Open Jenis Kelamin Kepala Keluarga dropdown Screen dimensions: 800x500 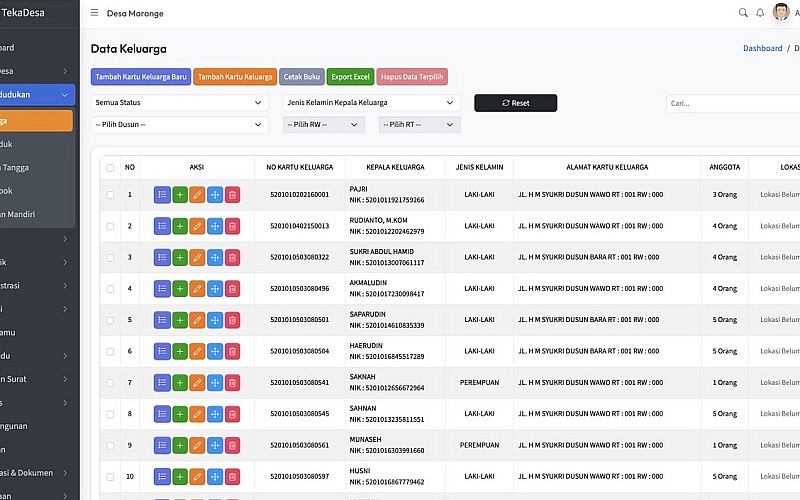[371, 103]
